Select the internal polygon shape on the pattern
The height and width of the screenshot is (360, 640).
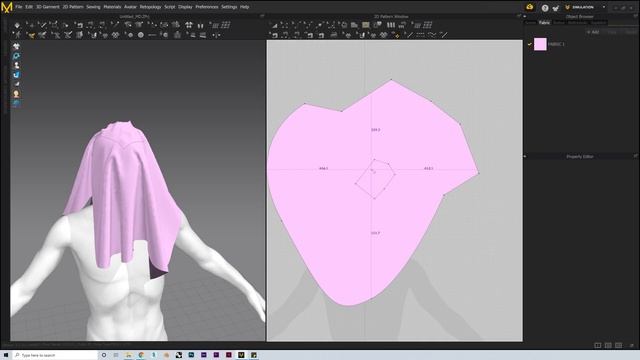pos(375,179)
